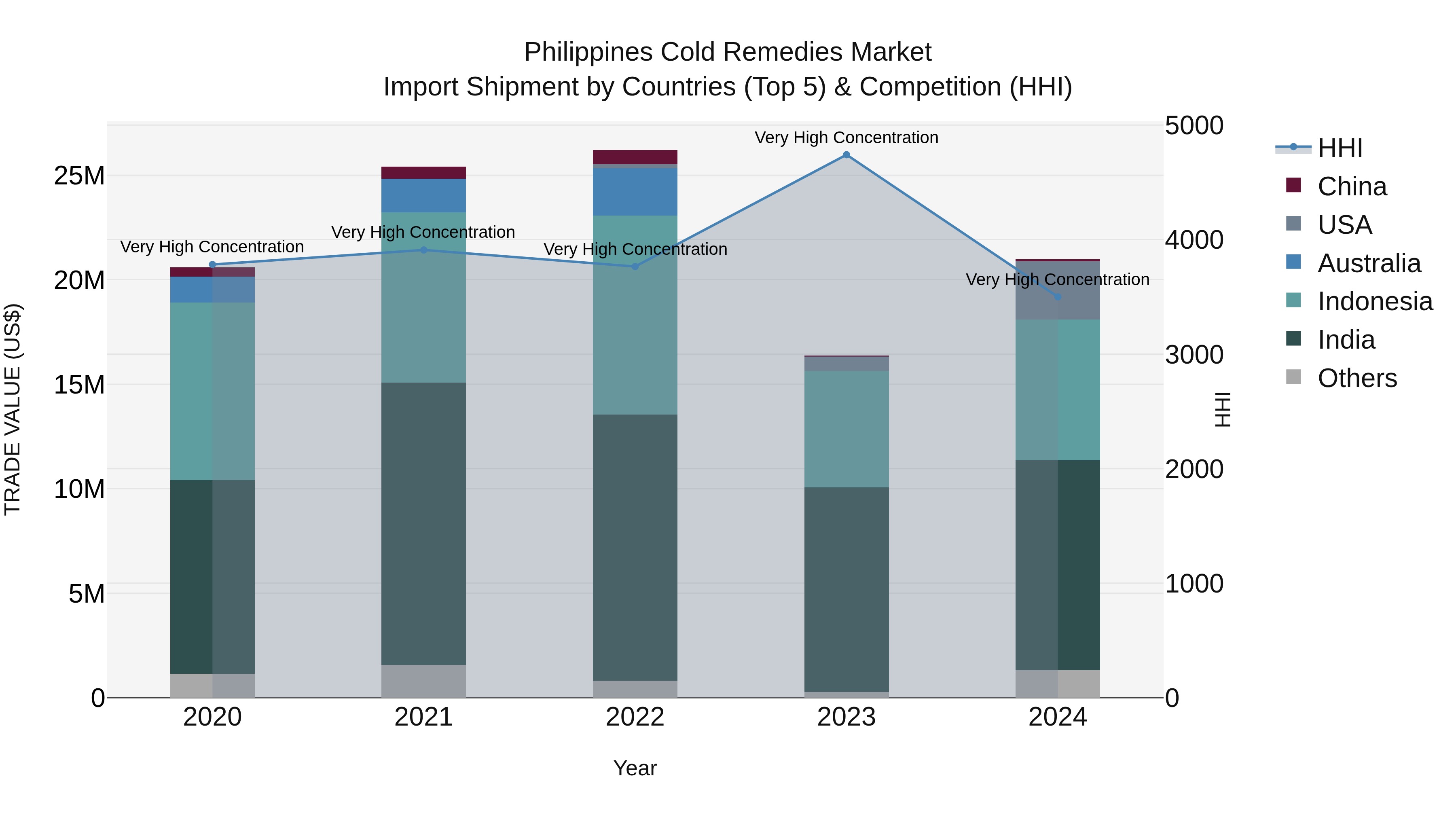Select the 2020 Indonesia bar segment

(x=212, y=391)
